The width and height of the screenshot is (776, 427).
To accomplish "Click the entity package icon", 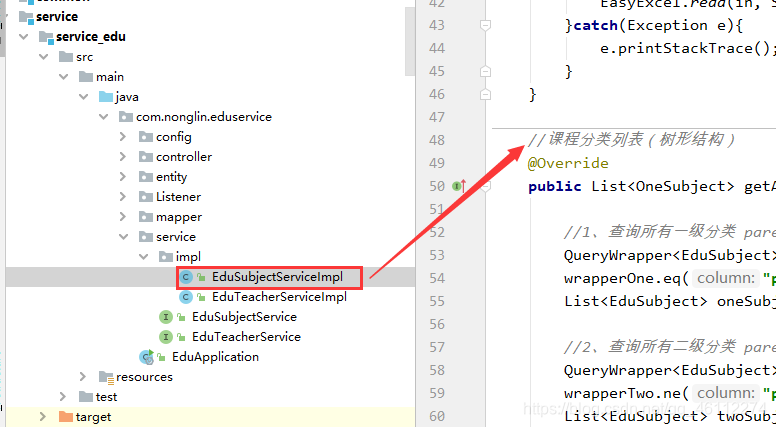I will 146,177.
